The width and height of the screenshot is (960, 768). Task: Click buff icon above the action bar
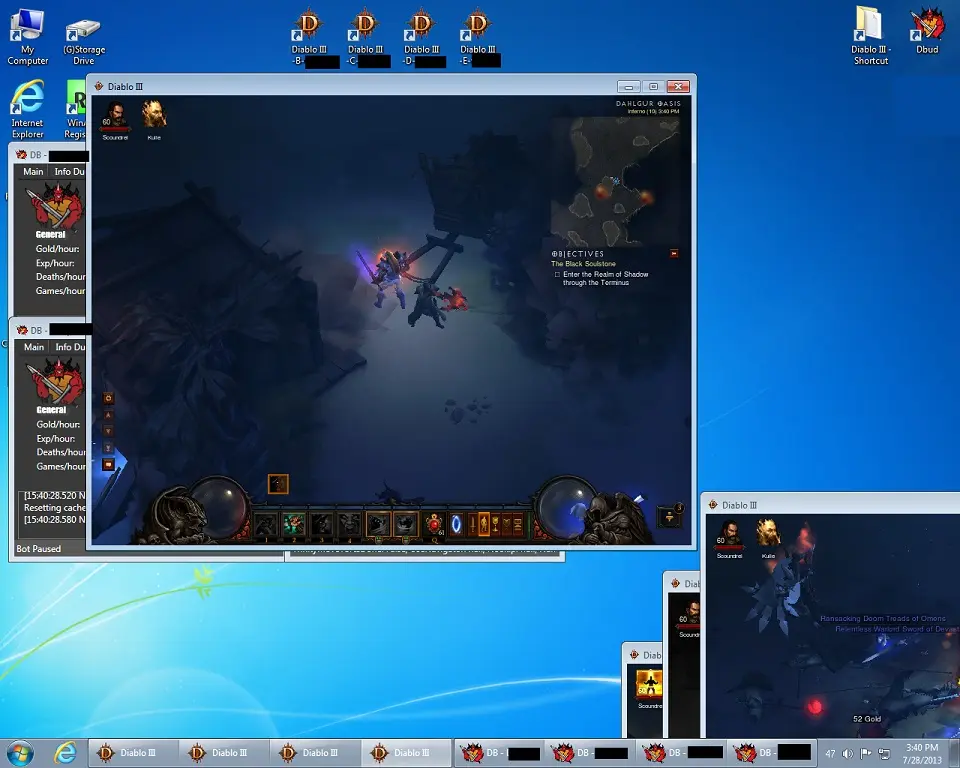[x=278, y=484]
